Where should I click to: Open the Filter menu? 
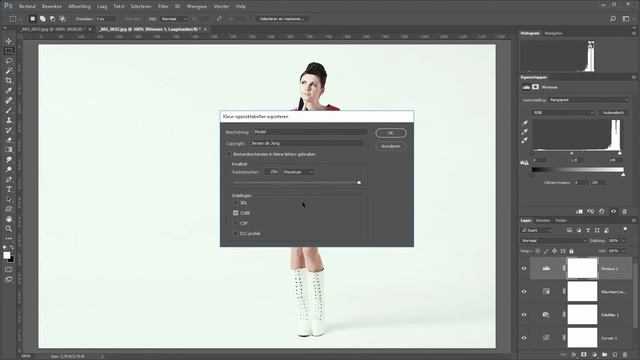[x=163, y=7]
